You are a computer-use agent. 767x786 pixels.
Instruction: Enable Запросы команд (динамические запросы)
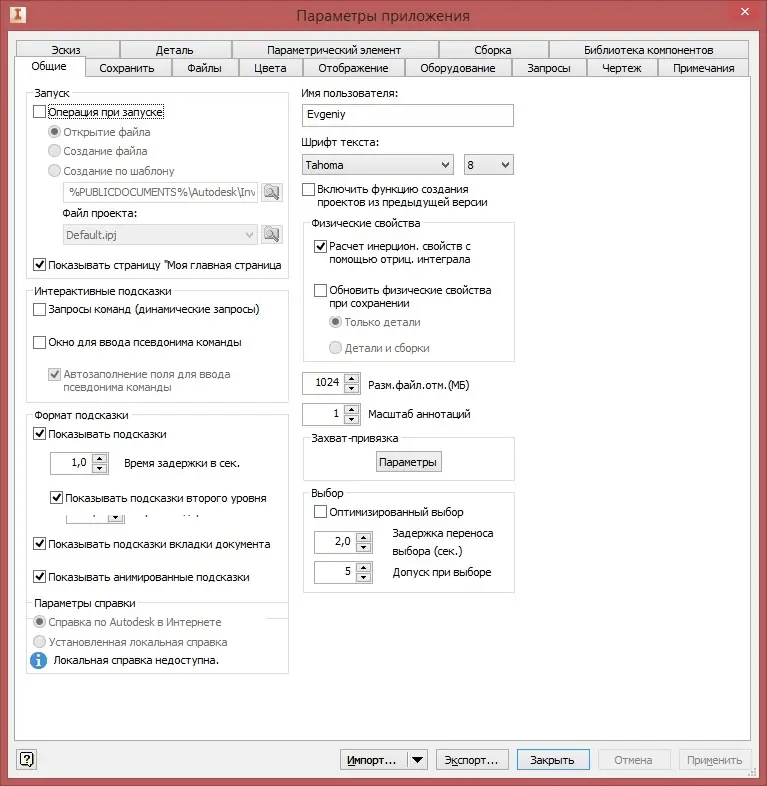(39, 309)
